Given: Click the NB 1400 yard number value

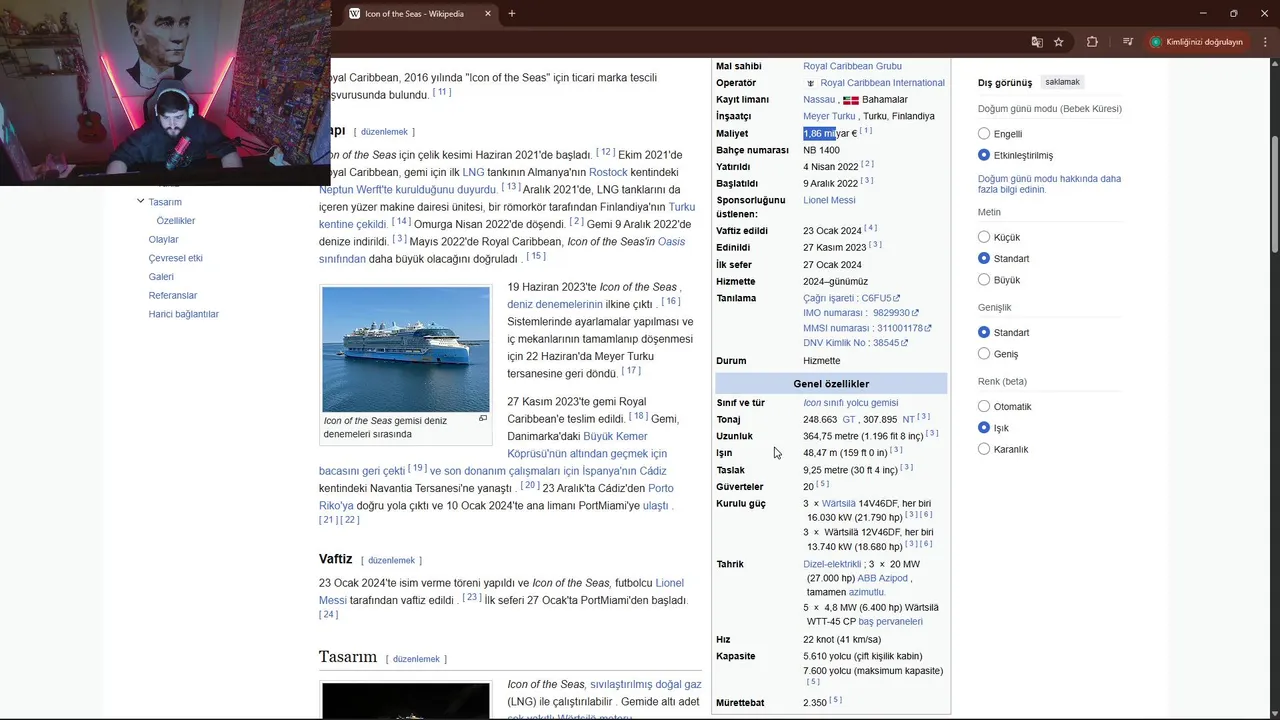Looking at the screenshot, I should coord(821,150).
